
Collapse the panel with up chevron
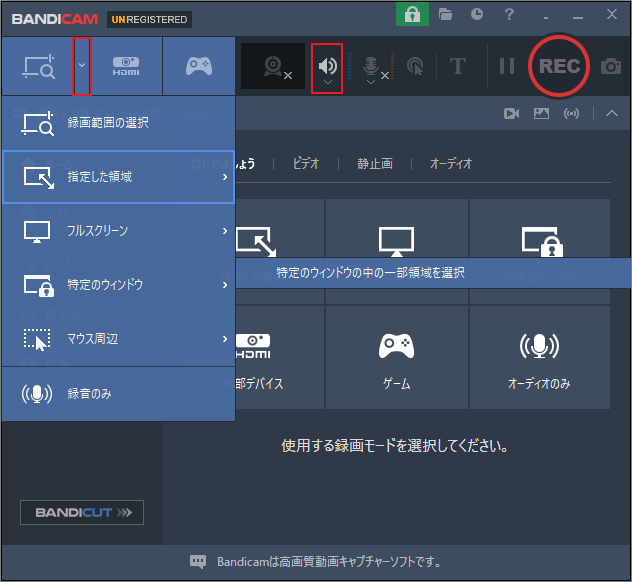[611, 114]
